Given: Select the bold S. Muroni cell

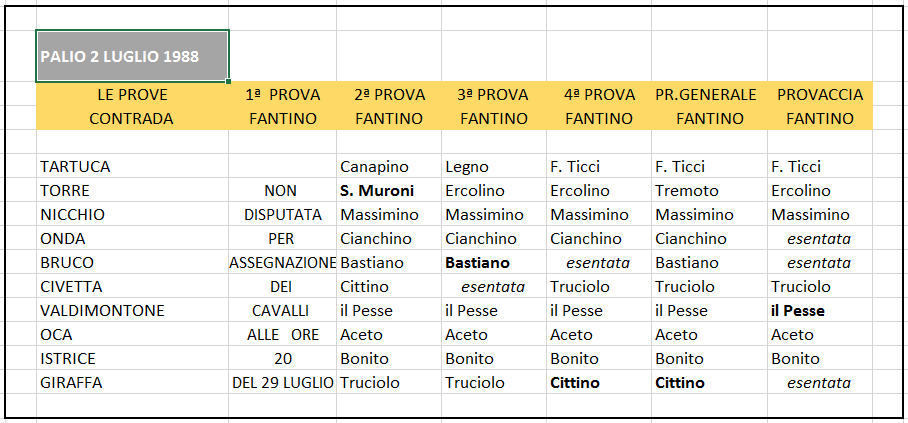Looking at the screenshot, I should tap(389, 191).
